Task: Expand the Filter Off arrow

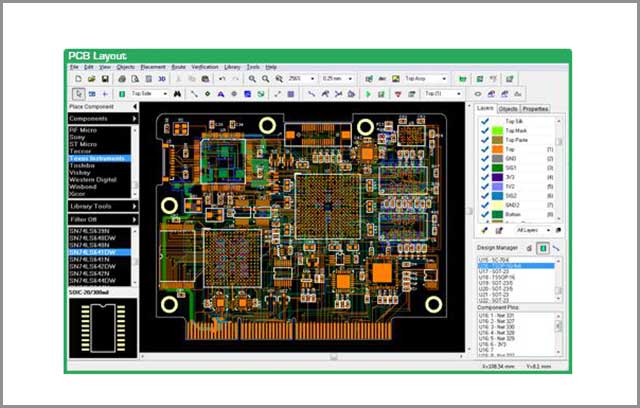Action: 134,220
